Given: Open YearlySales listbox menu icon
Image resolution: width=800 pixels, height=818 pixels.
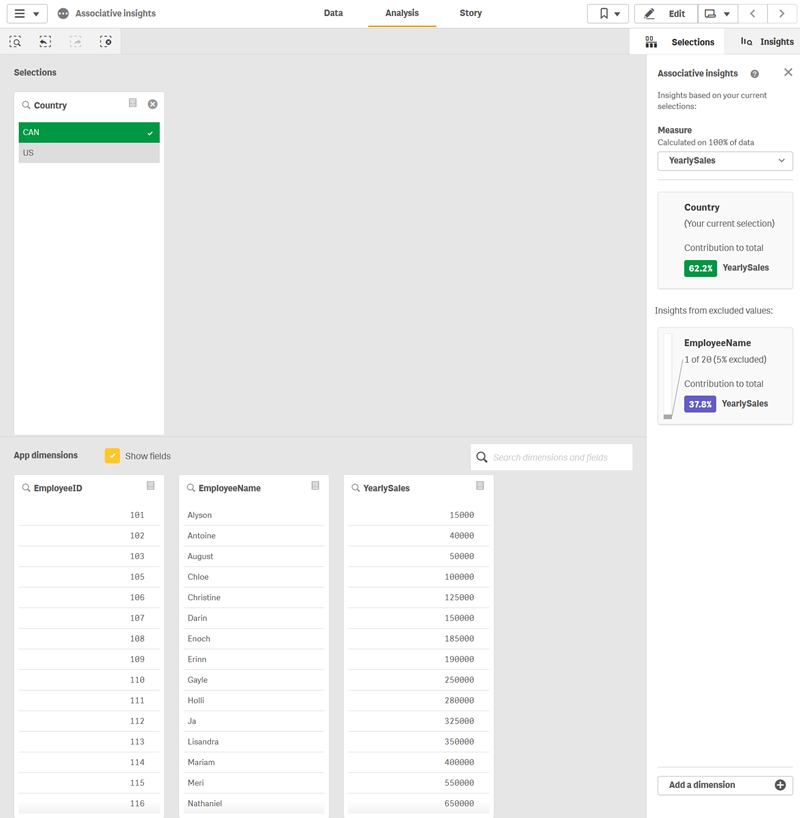Looking at the screenshot, I should coord(481,486).
